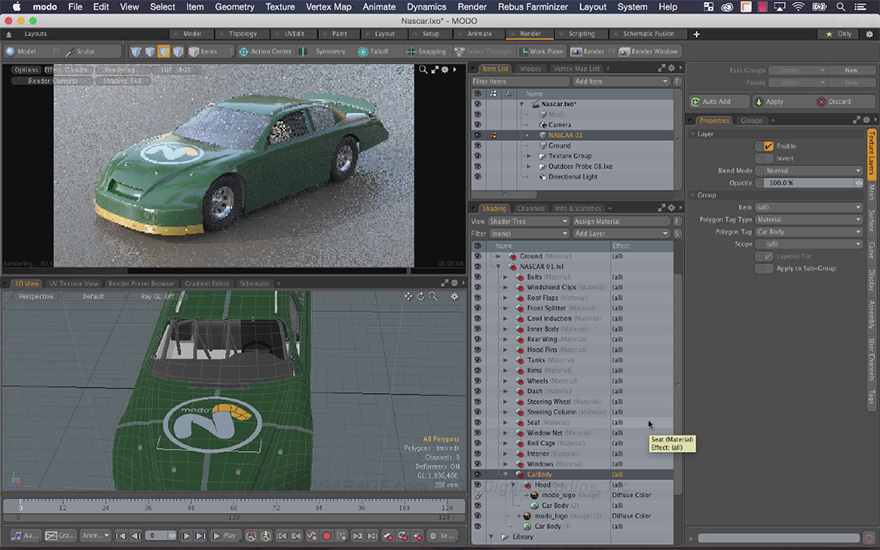Hide the Bolts material layer
The height and width of the screenshot is (550, 880).
478,277
